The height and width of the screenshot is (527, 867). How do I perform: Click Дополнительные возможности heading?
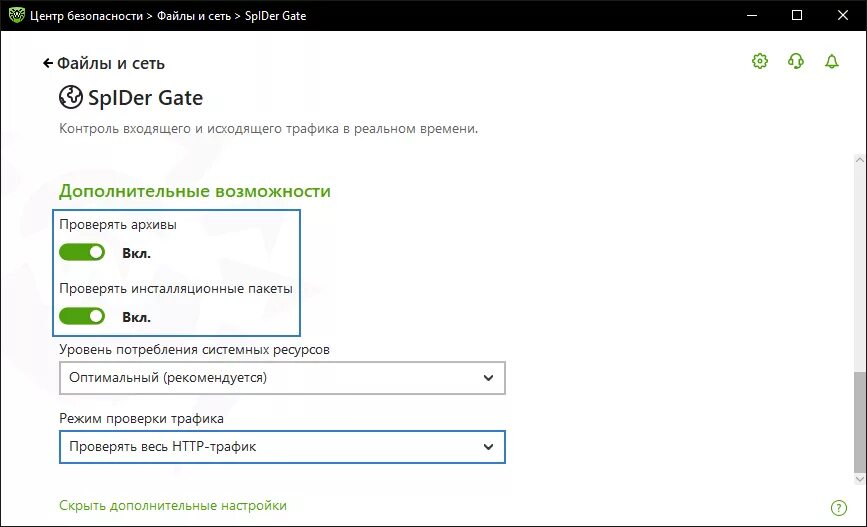(x=195, y=191)
